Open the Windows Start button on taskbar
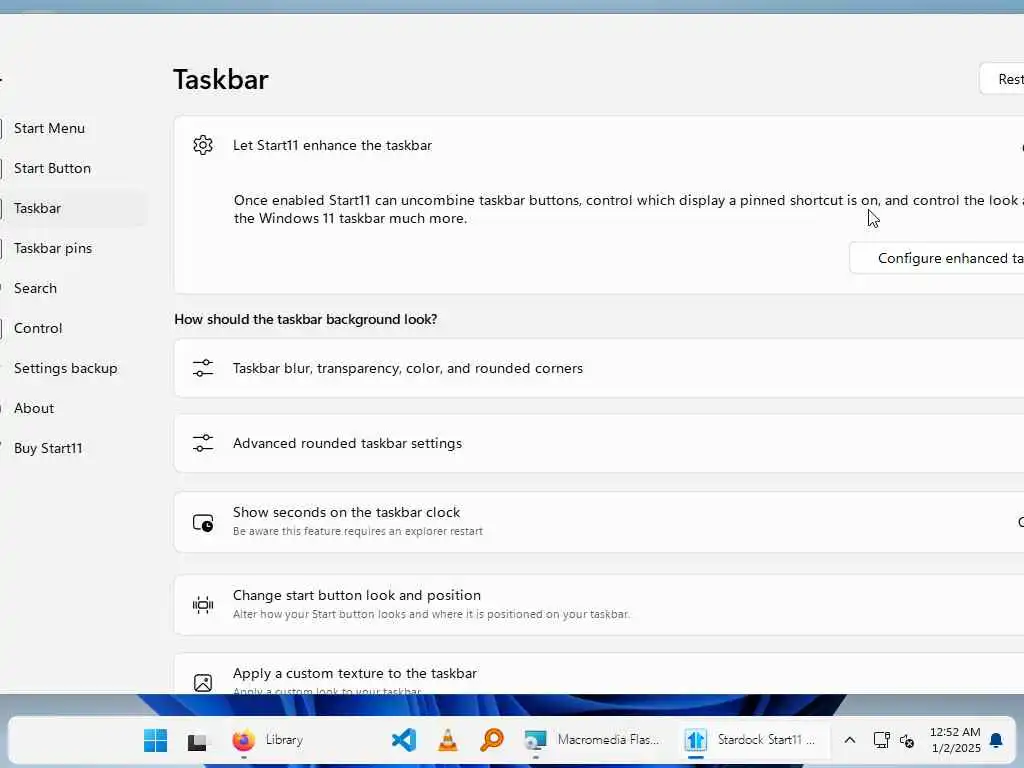 pos(155,741)
